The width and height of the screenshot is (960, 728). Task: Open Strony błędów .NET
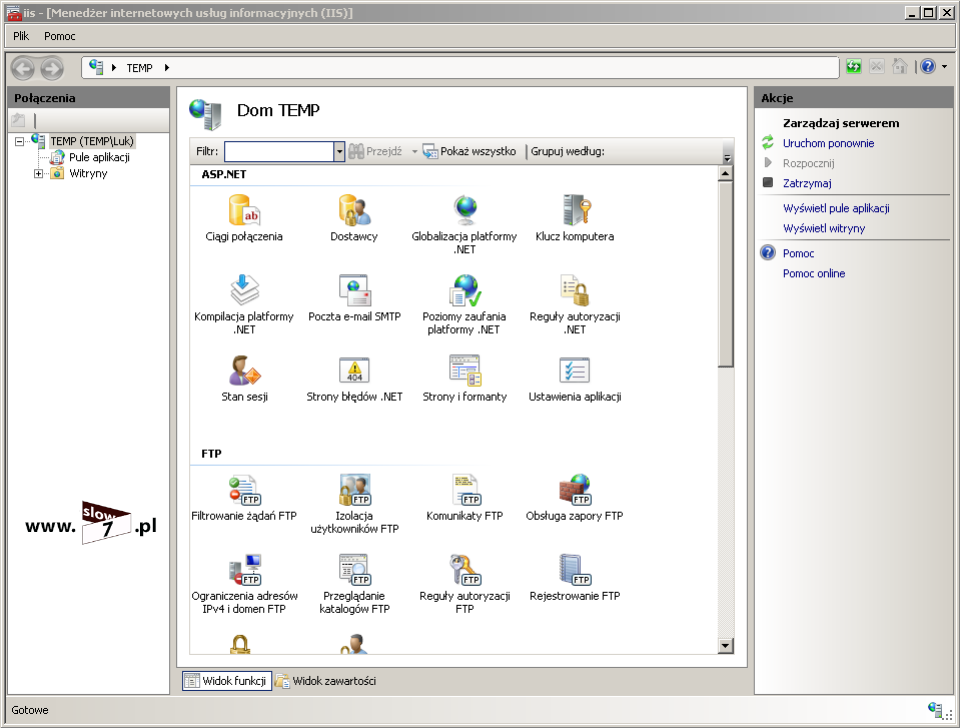[x=354, y=378]
